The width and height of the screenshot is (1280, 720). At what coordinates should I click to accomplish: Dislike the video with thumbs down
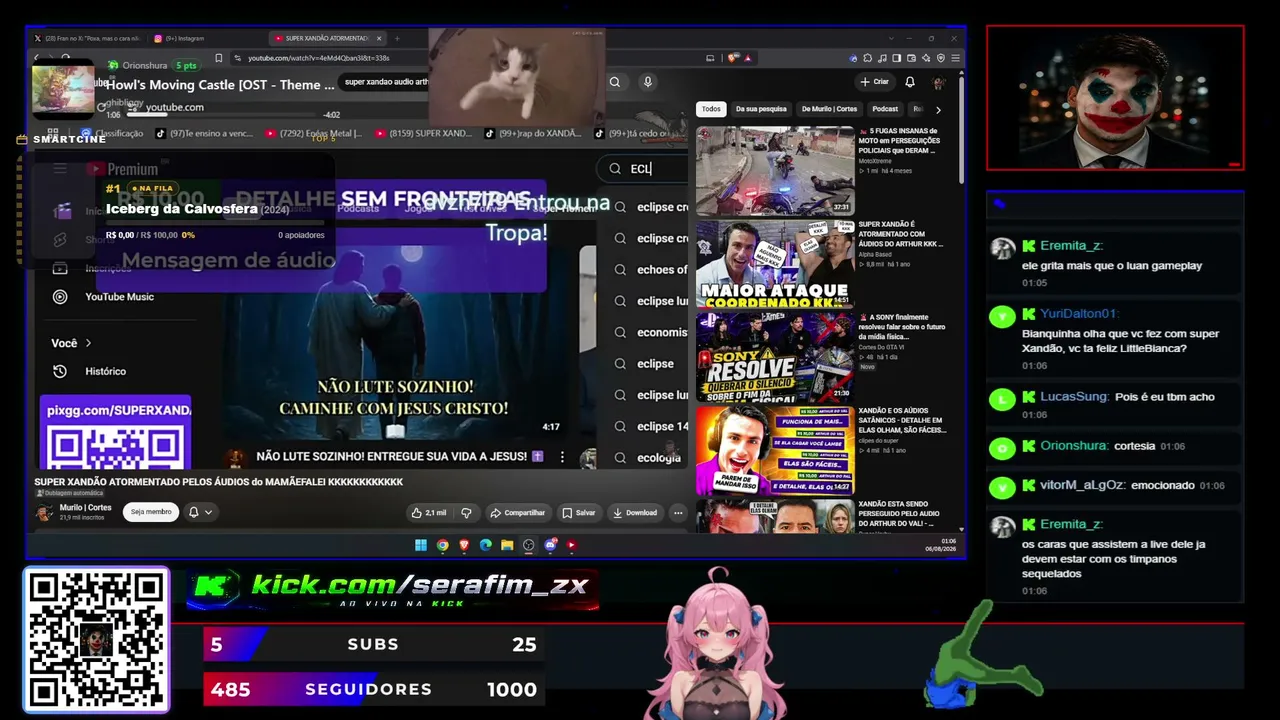(466, 513)
